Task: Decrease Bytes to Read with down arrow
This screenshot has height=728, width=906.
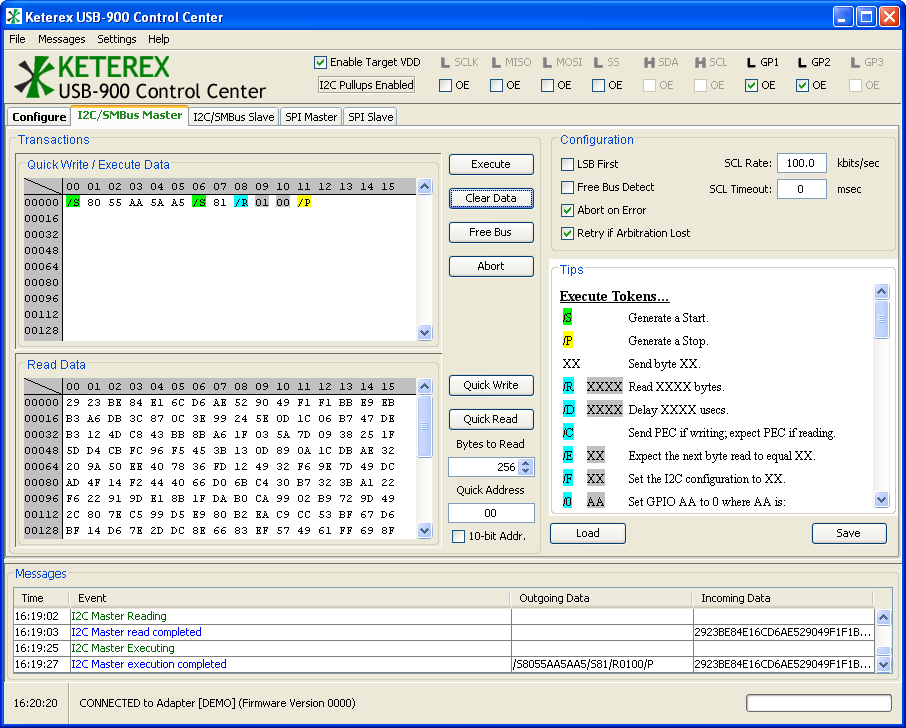Action: [x=527, y=471]
